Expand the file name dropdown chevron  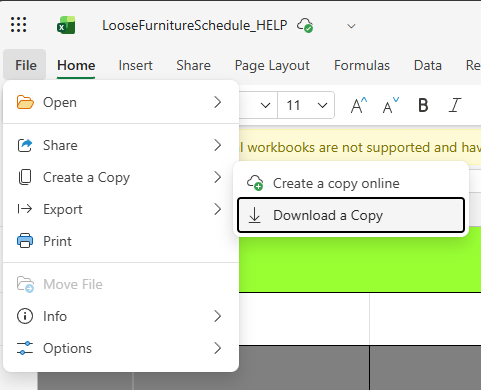pyautogui.click(x=351, y=26)
